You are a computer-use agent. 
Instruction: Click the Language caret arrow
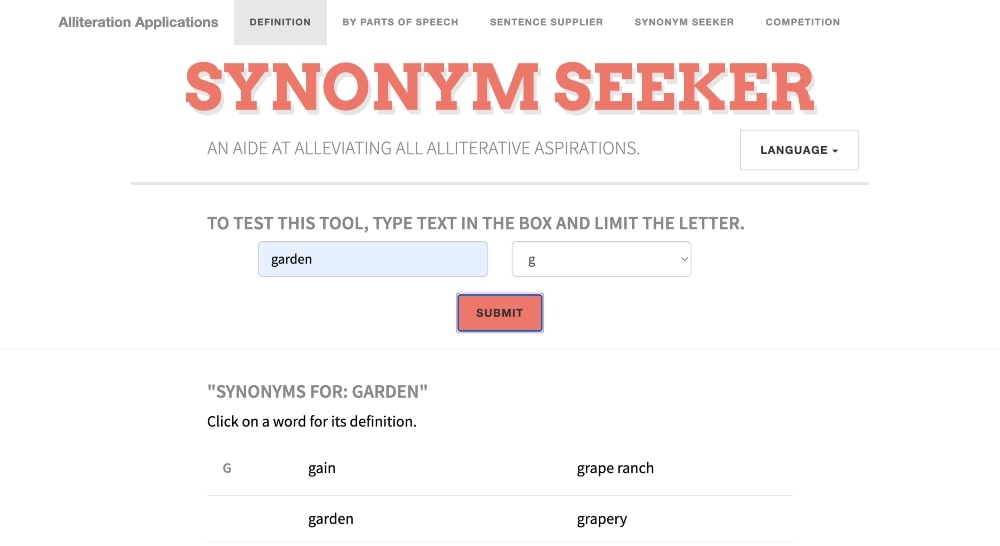tap(835, 151)
